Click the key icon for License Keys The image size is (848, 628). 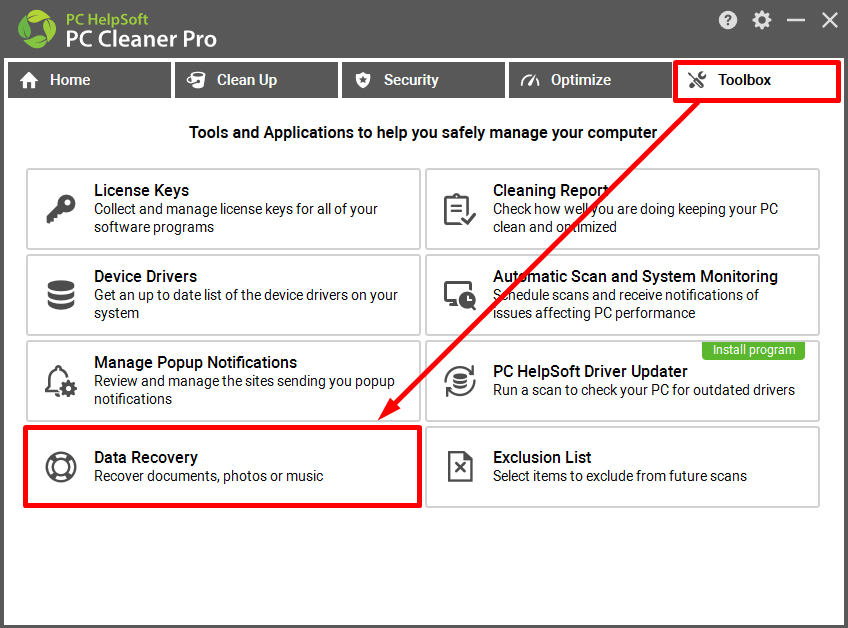61,209
